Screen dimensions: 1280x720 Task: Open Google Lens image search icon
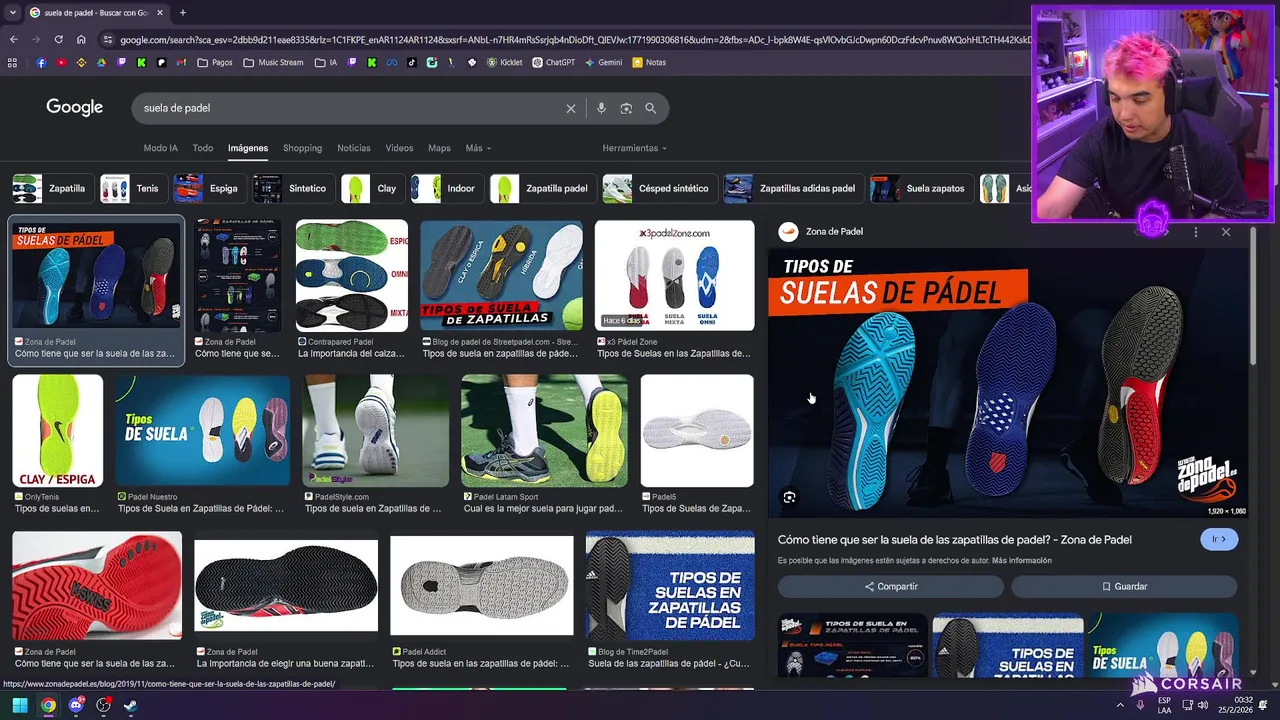pyautogui.click(x=626, y=108)
